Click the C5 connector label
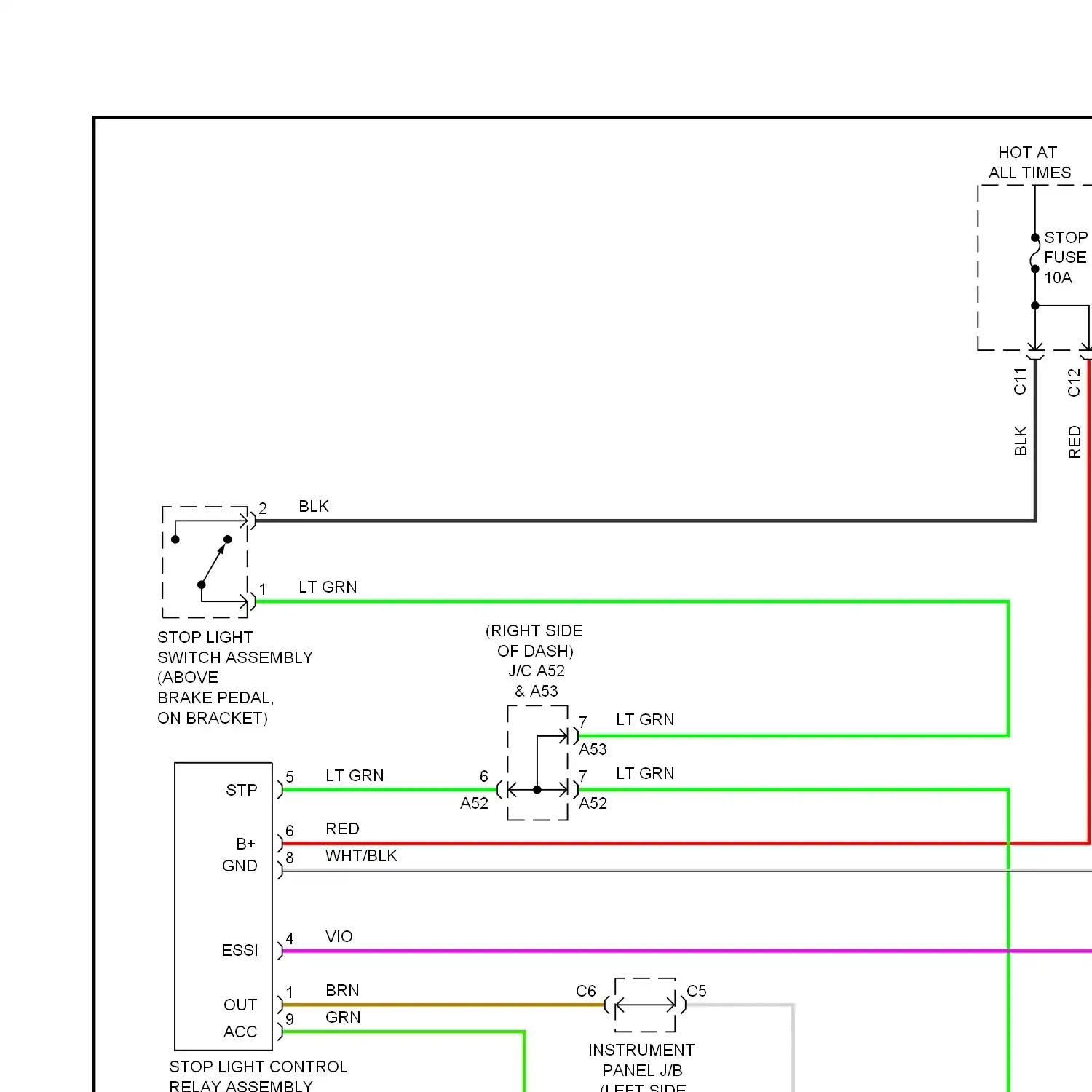 tap(696, 991)
